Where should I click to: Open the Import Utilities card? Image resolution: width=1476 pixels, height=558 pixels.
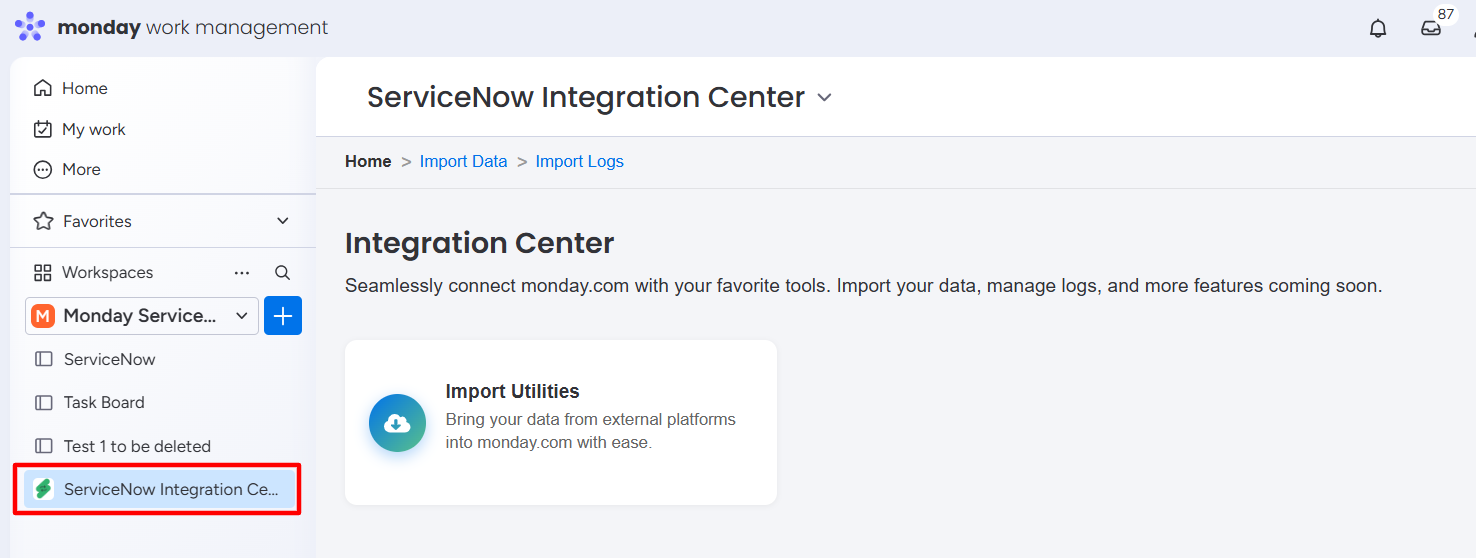[561, 422]
